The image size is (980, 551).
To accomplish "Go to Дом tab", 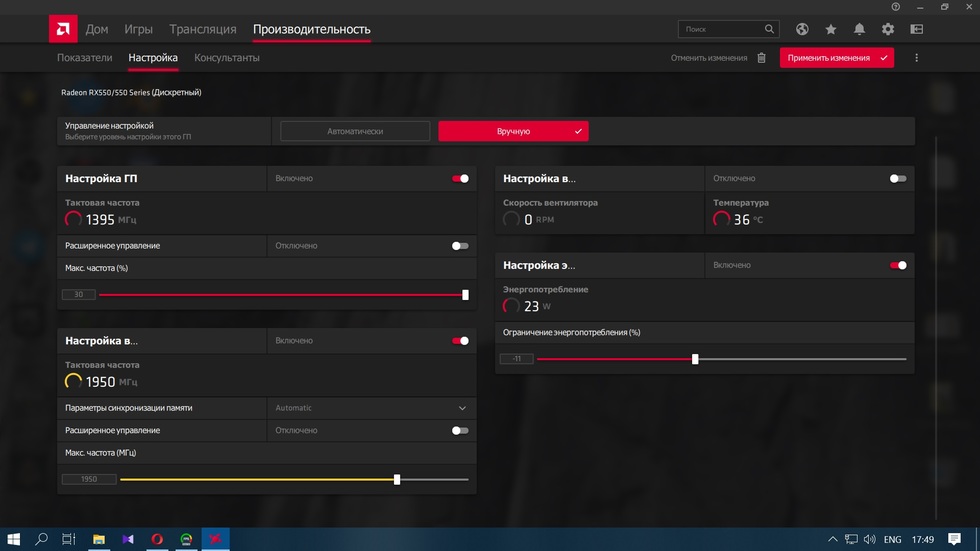I will point(97,29).
